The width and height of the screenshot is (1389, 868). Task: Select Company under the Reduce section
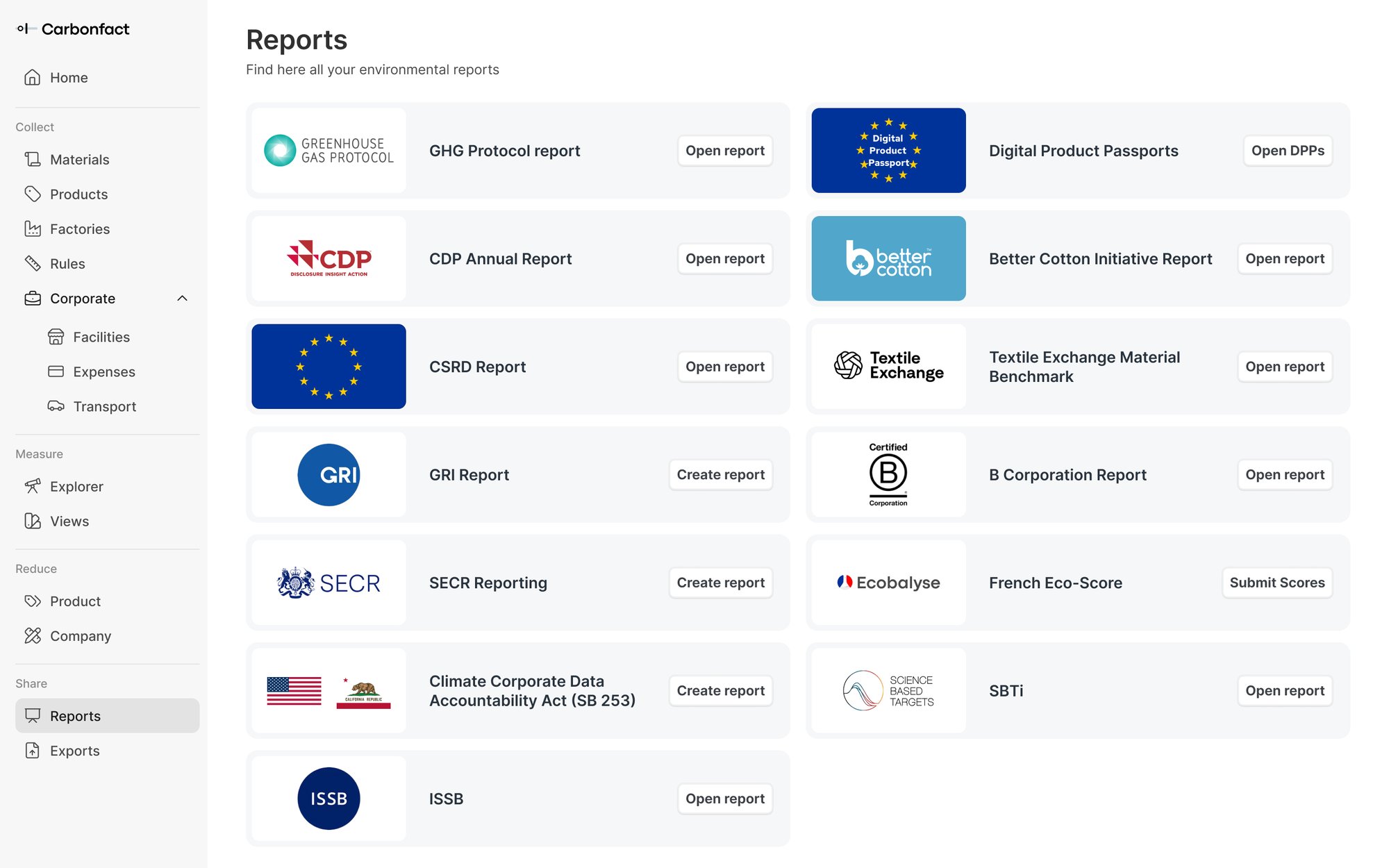tap(80, 635)
